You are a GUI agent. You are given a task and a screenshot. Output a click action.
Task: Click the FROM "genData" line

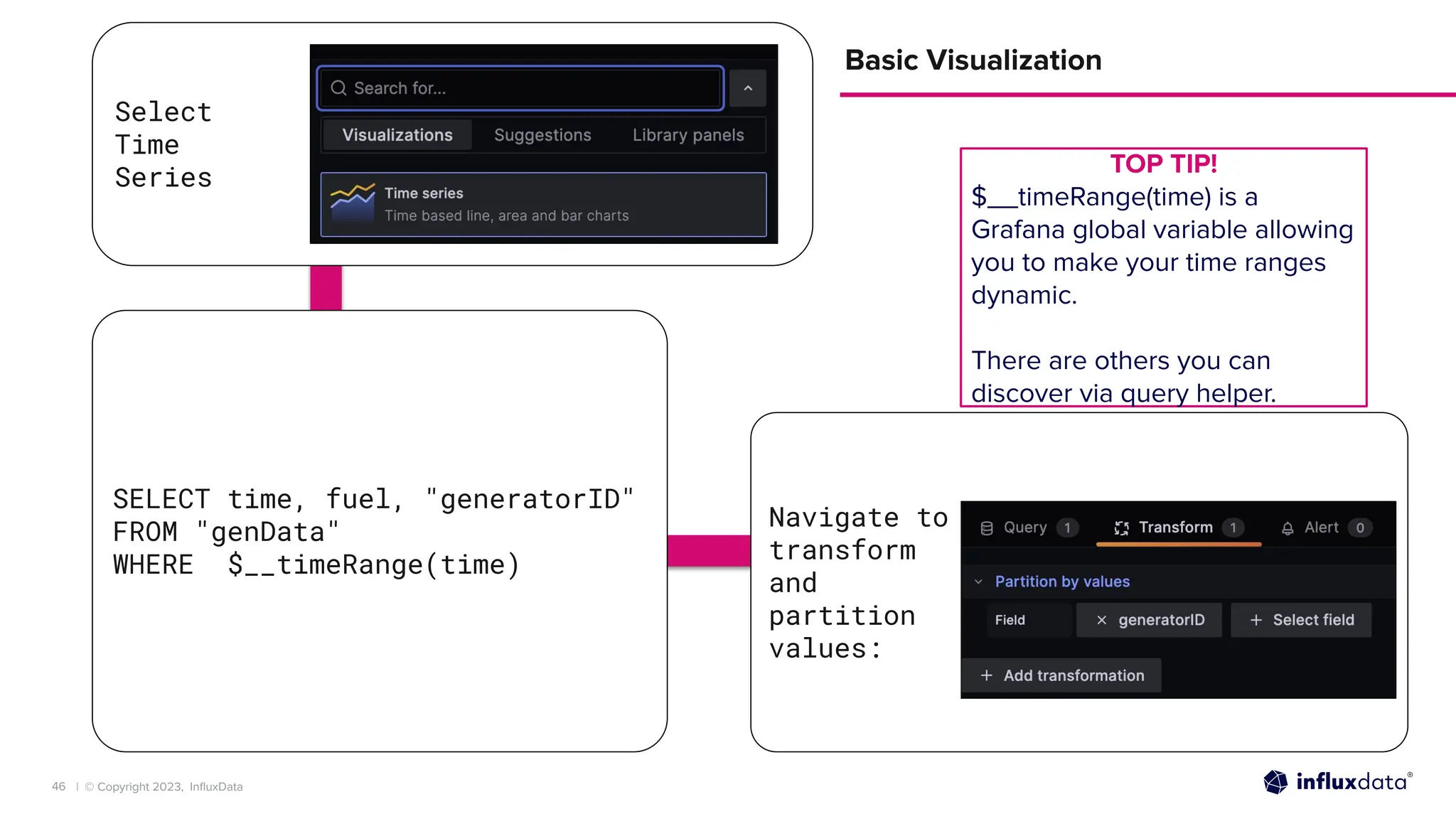coord(226,532)
